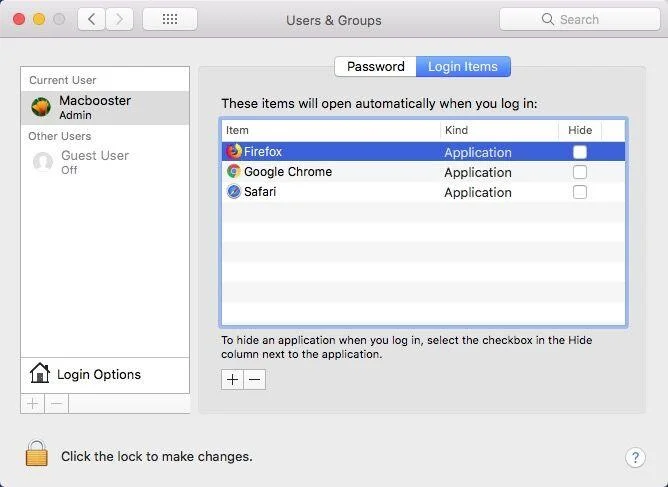The width and height of the screenshot is (668, 487).
Task: Select the Macbooster admin user
Action: pos(105,107)
